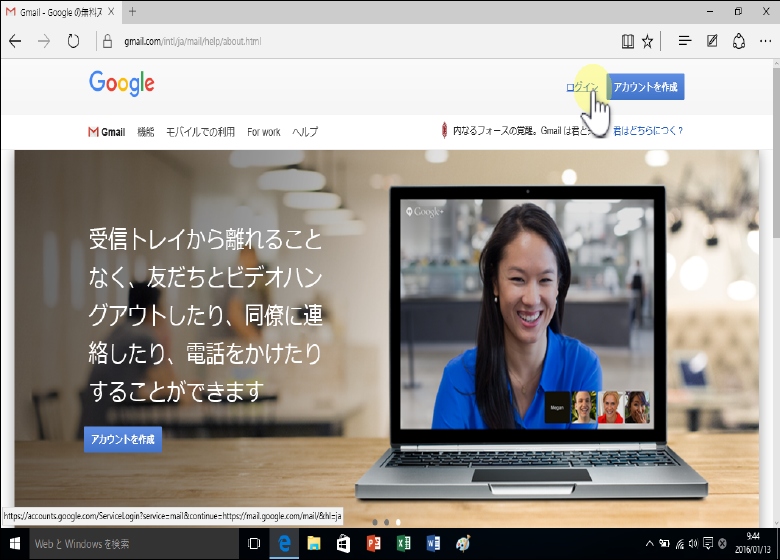Screen dimensions: 780x560
Task: Close the Gmail browser tab
Action: pyautogui.click(x=111, y=11)
